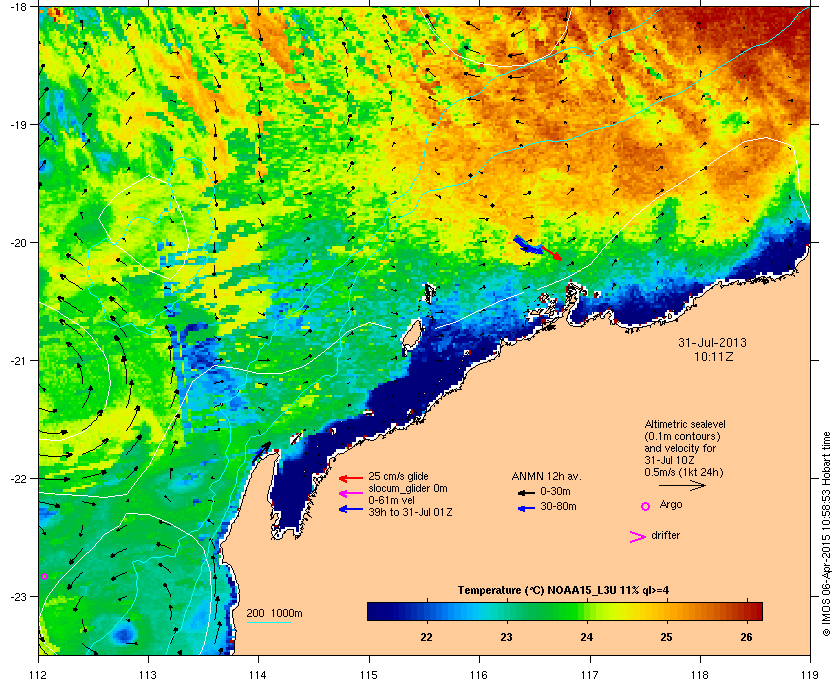The width and height of the screenshot is (840, 680).
Task: Click the "Argo" legend label
Action: (x=671, y=504)
